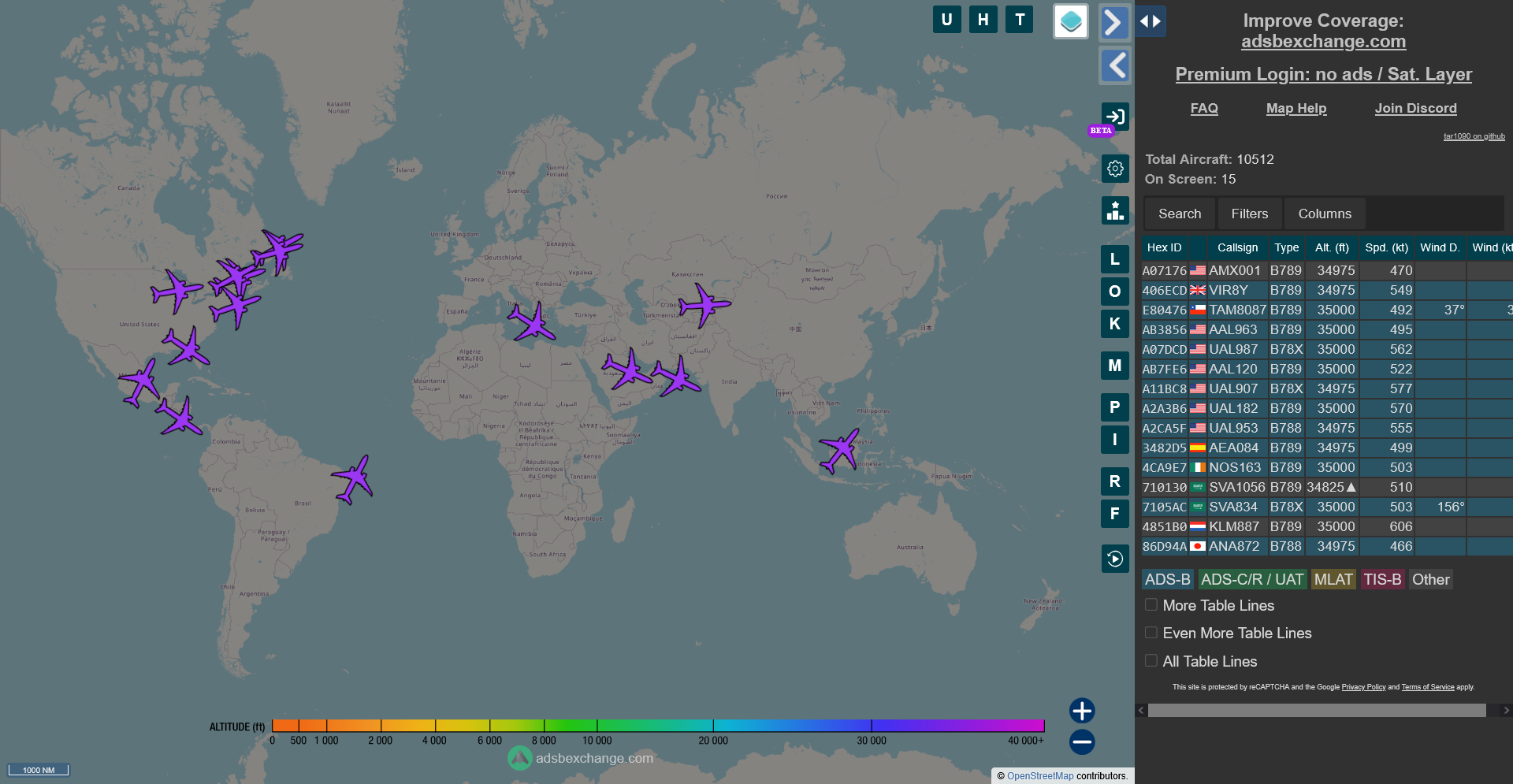Screen dimensions: 1513x784
Task: Enable Even More Table Lines checkbox
Action: [1151, 633]
